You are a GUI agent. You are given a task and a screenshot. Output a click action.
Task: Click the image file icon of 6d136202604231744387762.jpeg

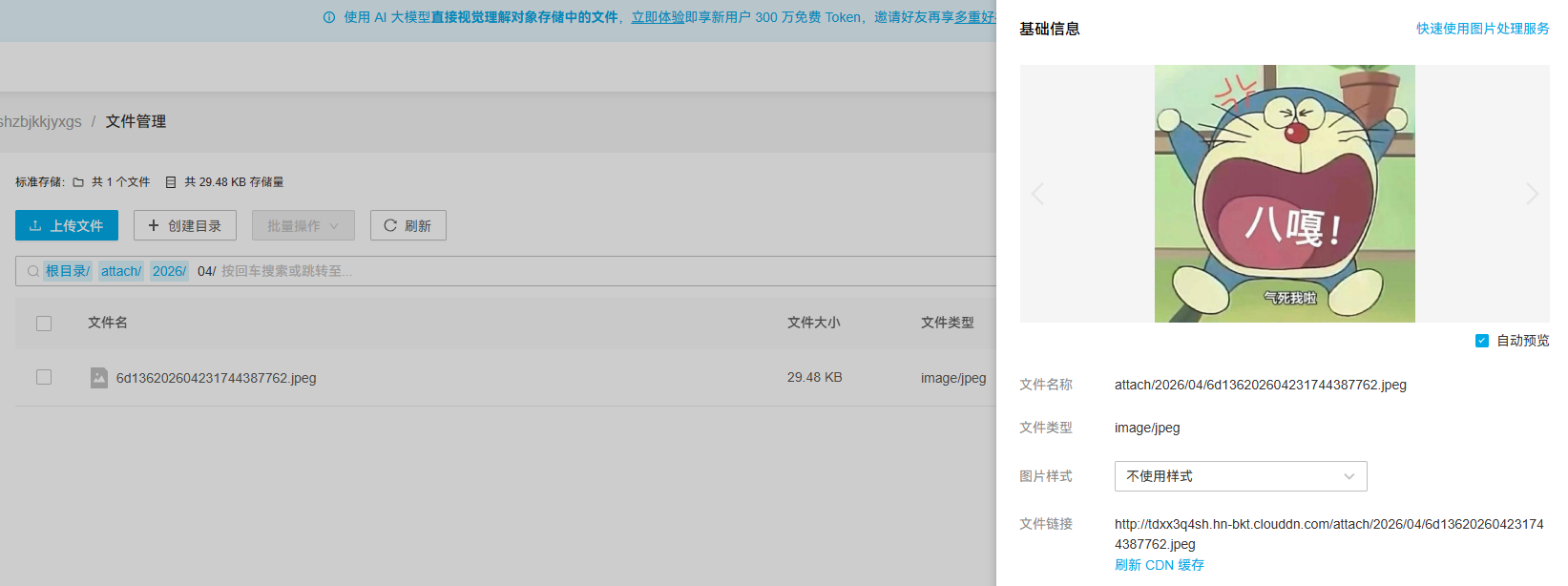click(99, 378)
